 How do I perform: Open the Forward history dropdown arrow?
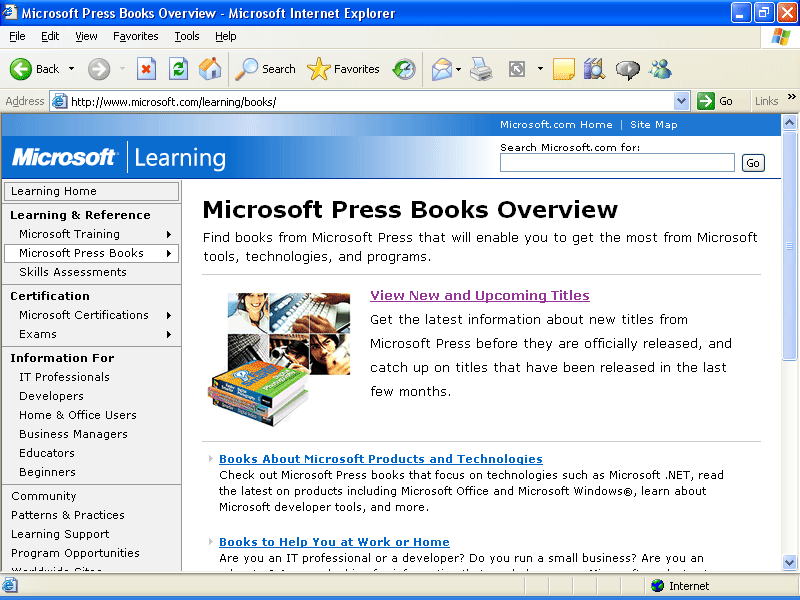[122, 69]
